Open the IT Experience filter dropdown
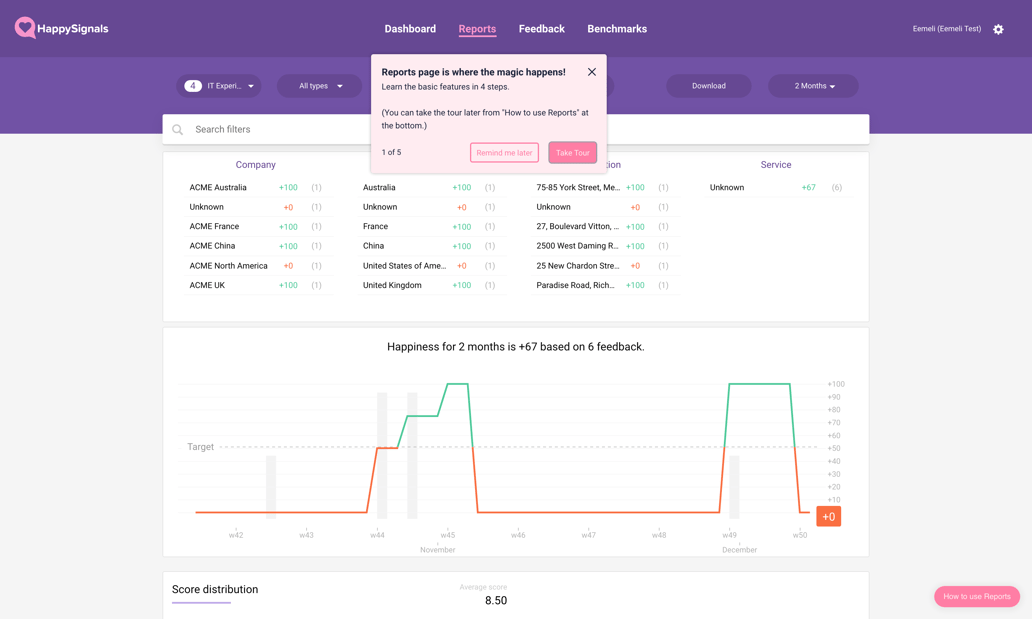This screenshot has height=619, width=1032. [x=219, y=86]
